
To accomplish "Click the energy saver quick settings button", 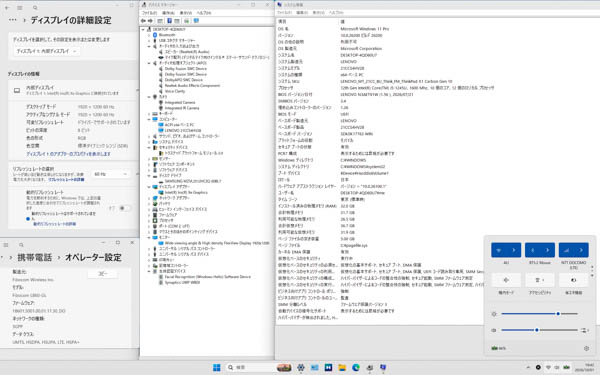I will click(573, 280).
